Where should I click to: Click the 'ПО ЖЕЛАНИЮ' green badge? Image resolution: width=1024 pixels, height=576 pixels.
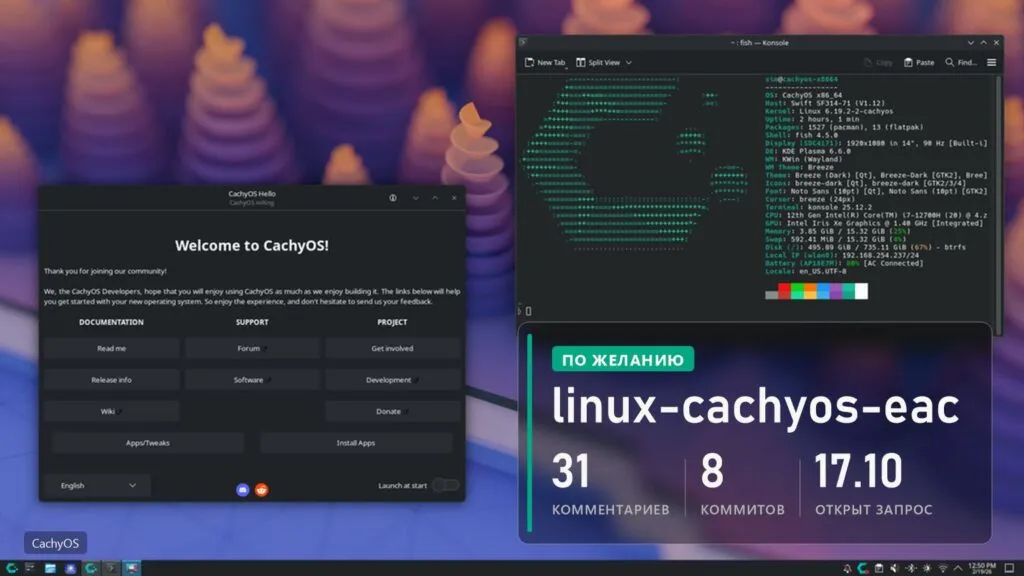pyautogui.click(x=623, y=359)
